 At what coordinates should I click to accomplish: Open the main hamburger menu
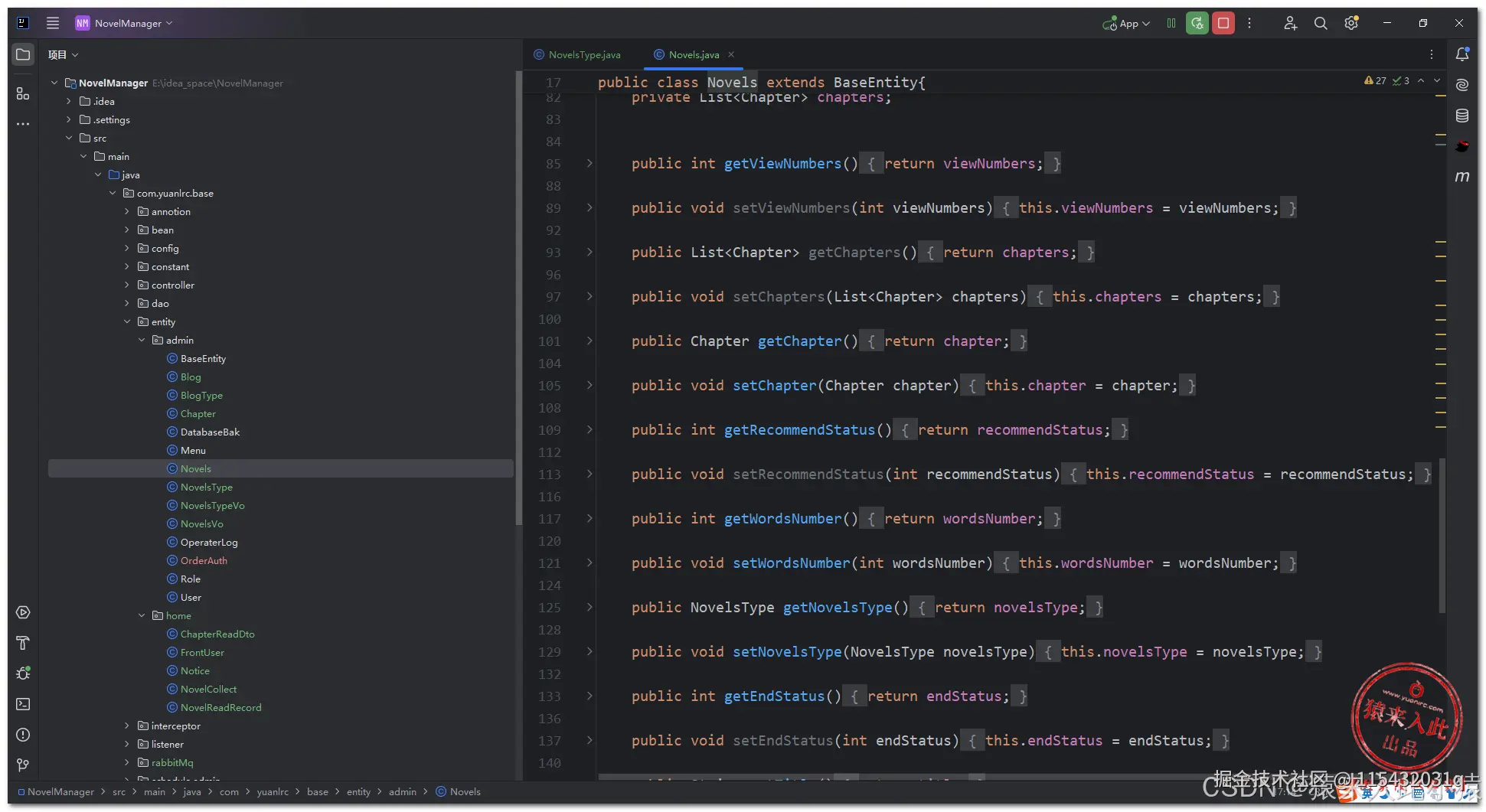click(53, 23)
